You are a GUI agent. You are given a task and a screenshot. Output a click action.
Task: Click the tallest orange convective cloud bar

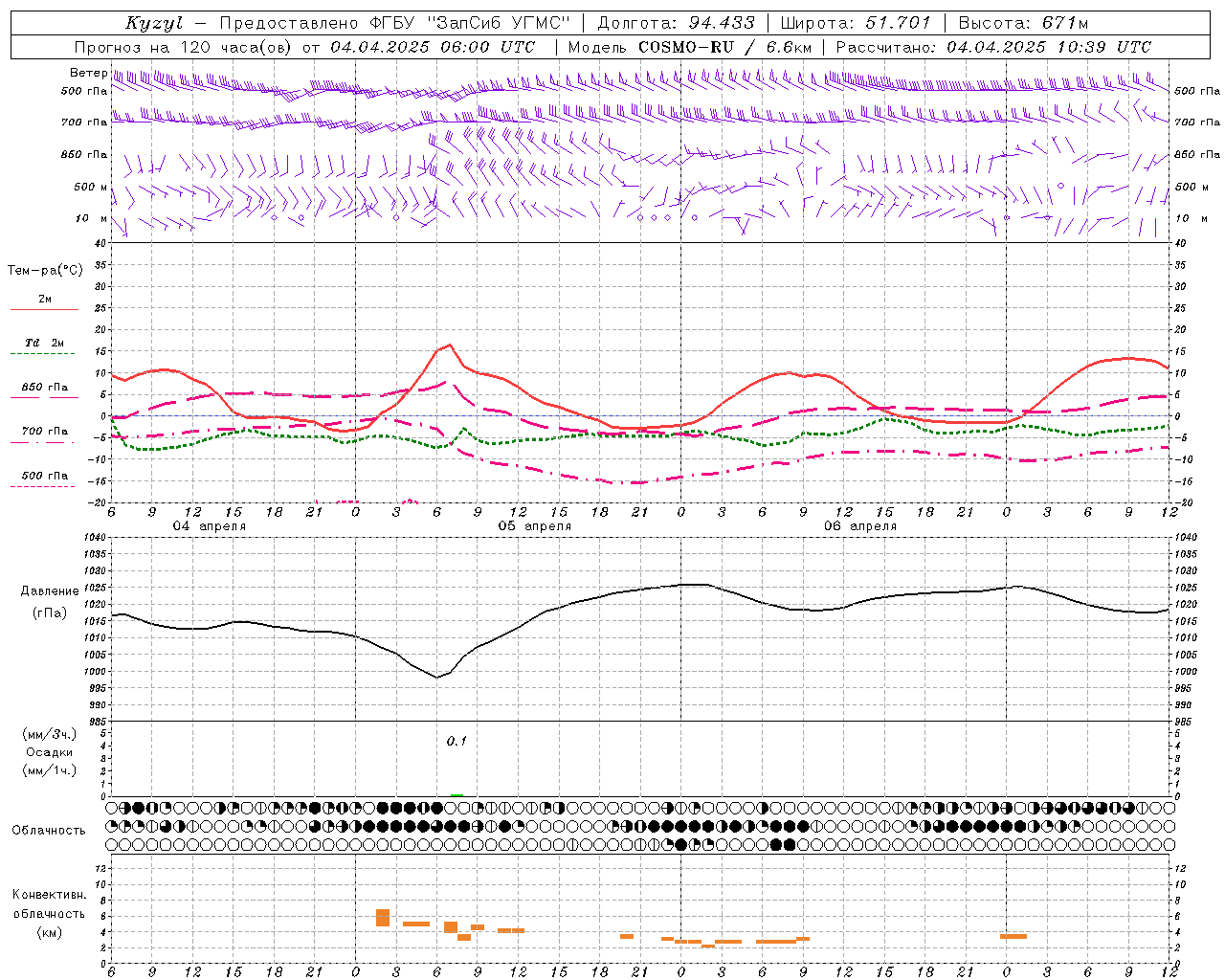pyautogui.click(x=383, y=918)
